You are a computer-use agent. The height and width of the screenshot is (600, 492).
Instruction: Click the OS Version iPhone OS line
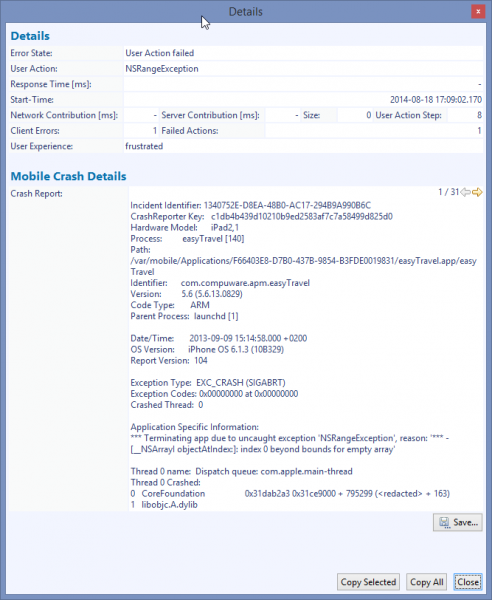click(x=207, y=349)
